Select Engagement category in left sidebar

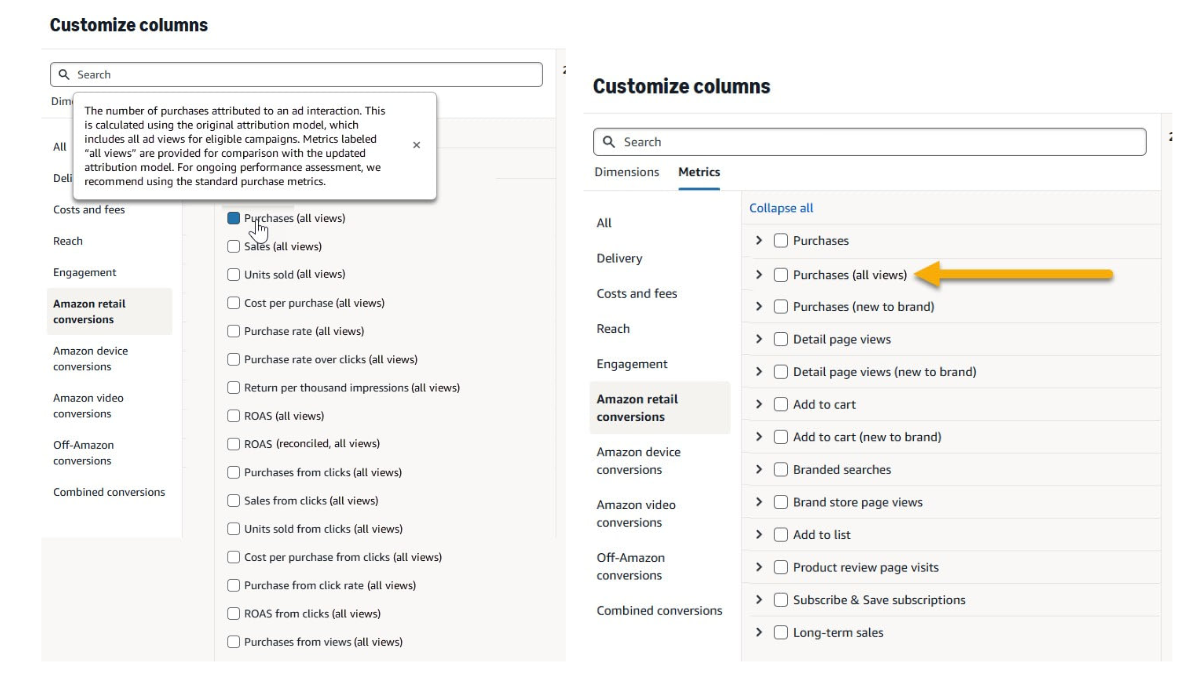[85, 272]
